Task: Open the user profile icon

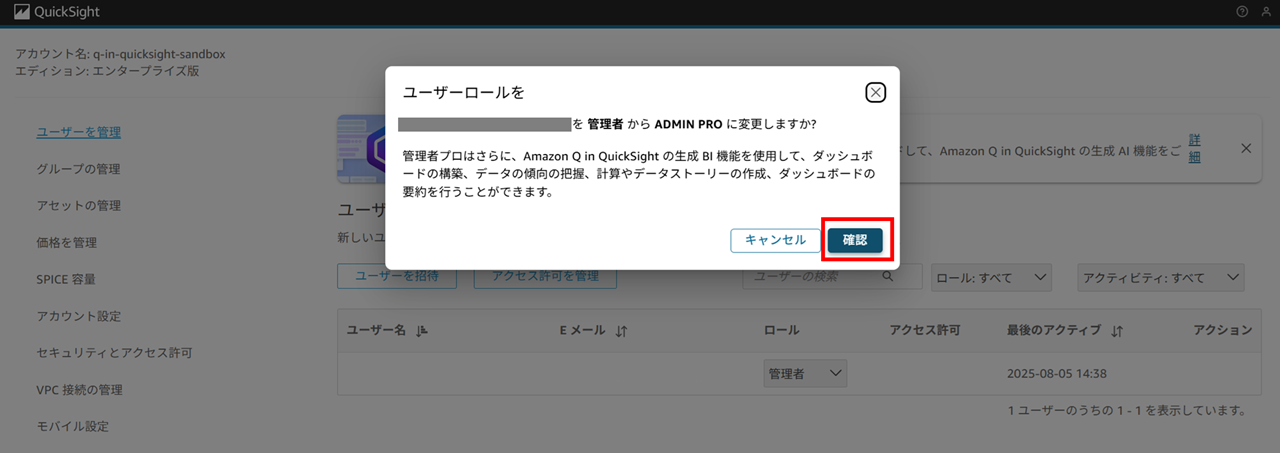Action: [x=1266, y=12]
